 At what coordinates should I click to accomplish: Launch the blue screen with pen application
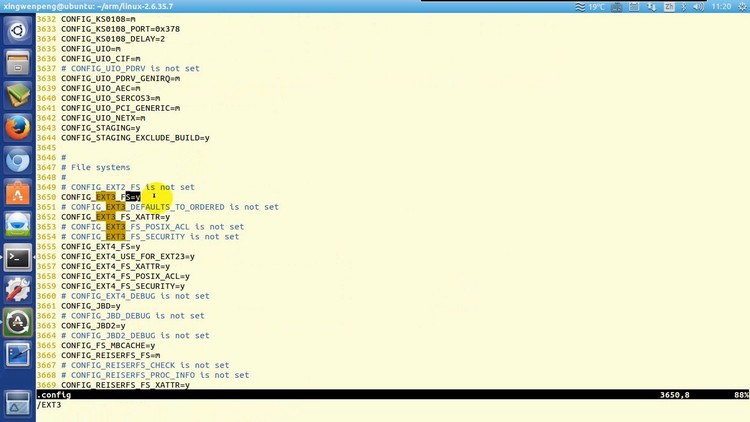18,355
